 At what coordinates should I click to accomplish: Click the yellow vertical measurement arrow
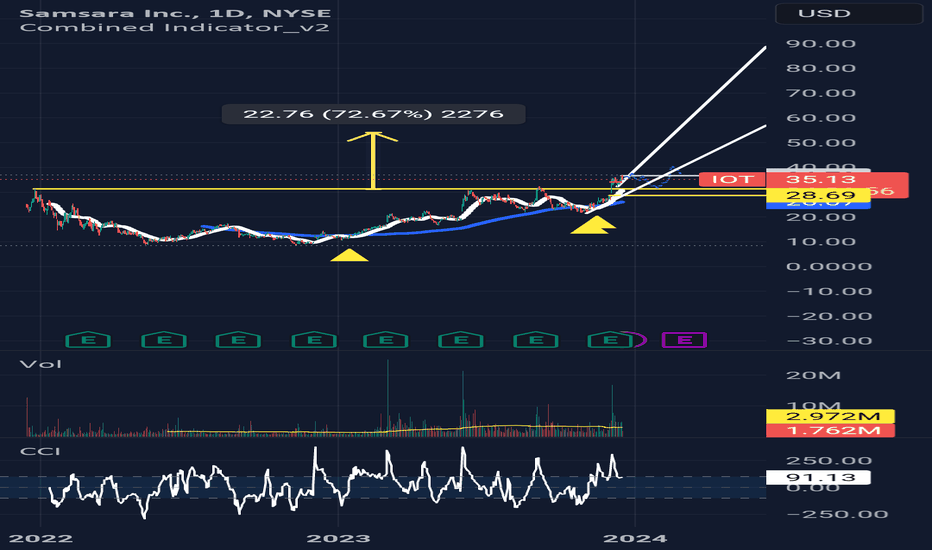tap(373, 161)
